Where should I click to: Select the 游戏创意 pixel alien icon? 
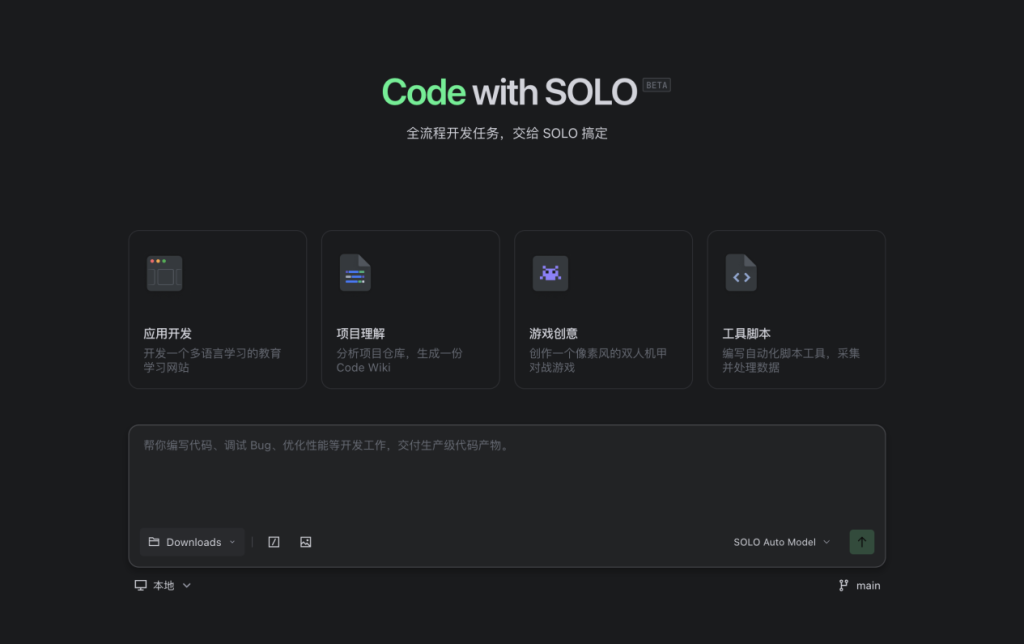[550, 272]
